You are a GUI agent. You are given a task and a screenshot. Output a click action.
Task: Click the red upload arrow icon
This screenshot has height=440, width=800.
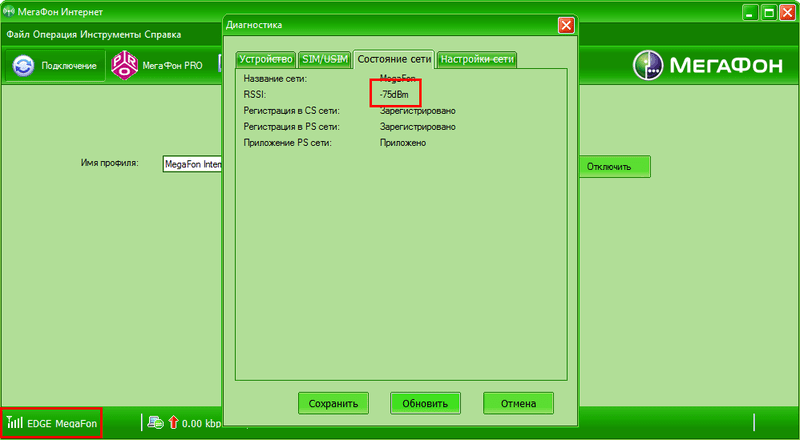click(x=173, y=422)
